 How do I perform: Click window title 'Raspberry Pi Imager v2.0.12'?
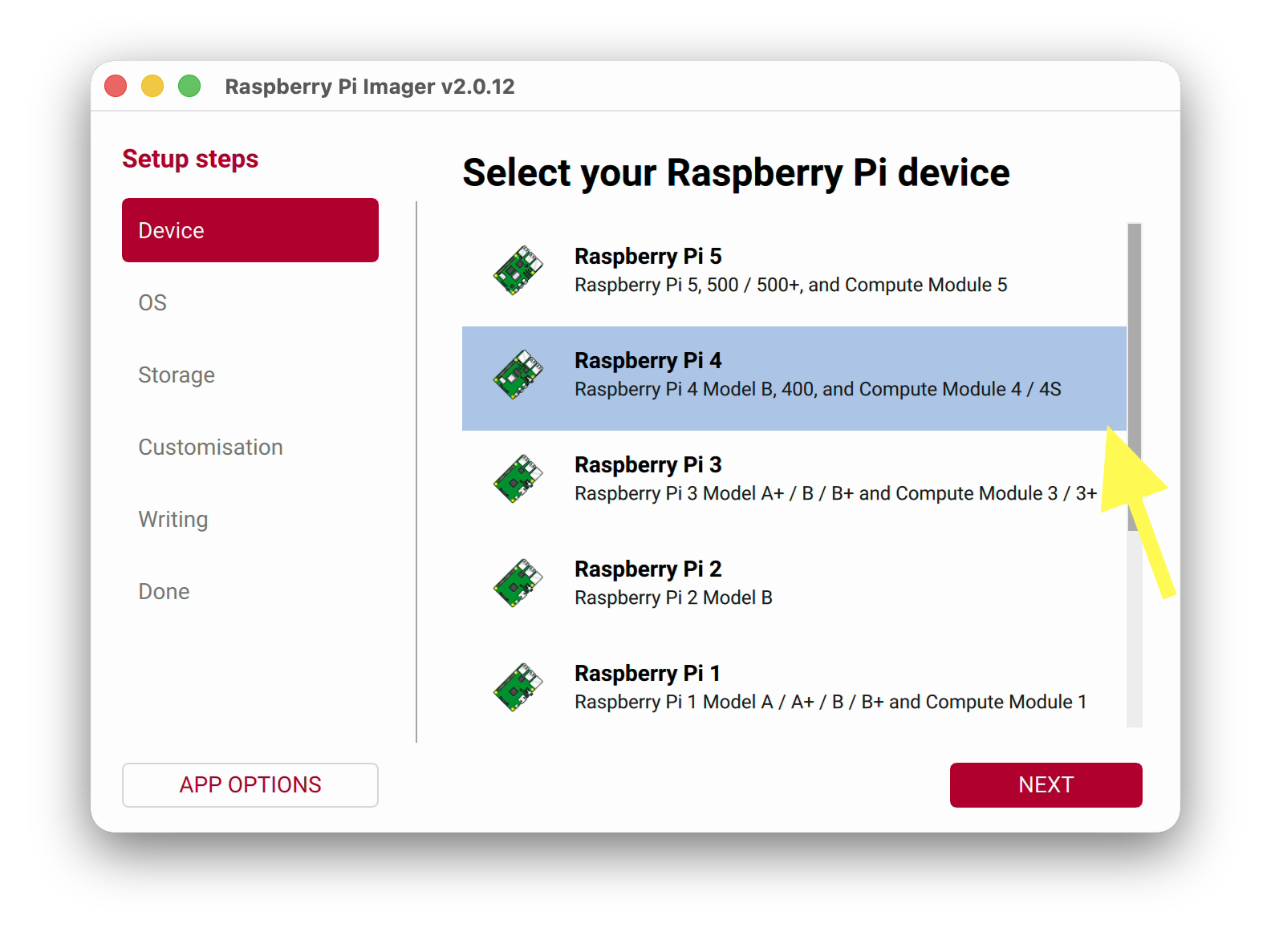pyautogui.click(x=370, y=87)
